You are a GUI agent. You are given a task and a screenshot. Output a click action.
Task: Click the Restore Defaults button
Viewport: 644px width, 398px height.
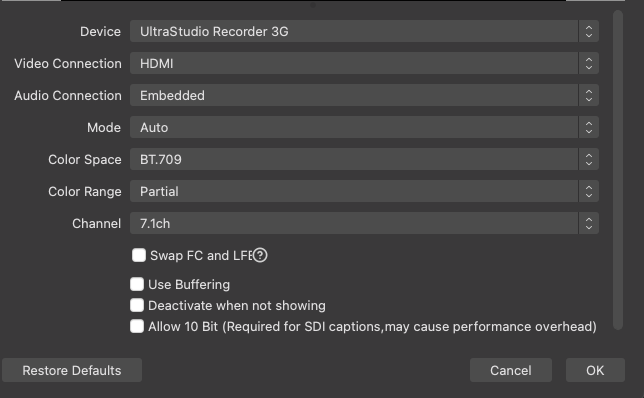click(x=72, y=370)
